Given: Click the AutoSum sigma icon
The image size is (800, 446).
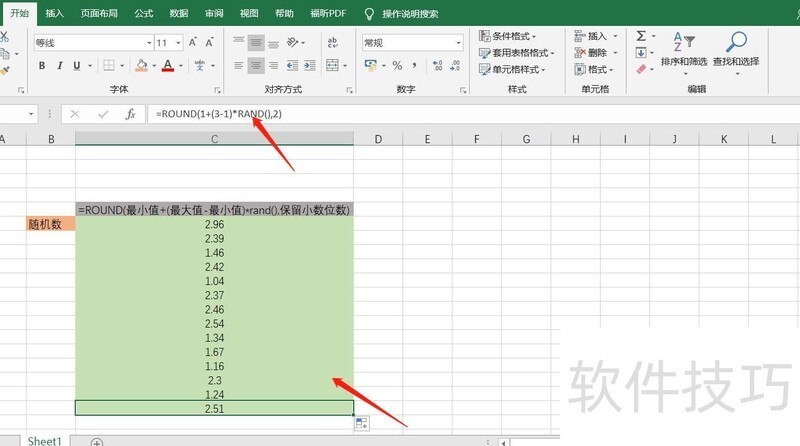Looking at the screenshot, I should click(x=641, y=36).
